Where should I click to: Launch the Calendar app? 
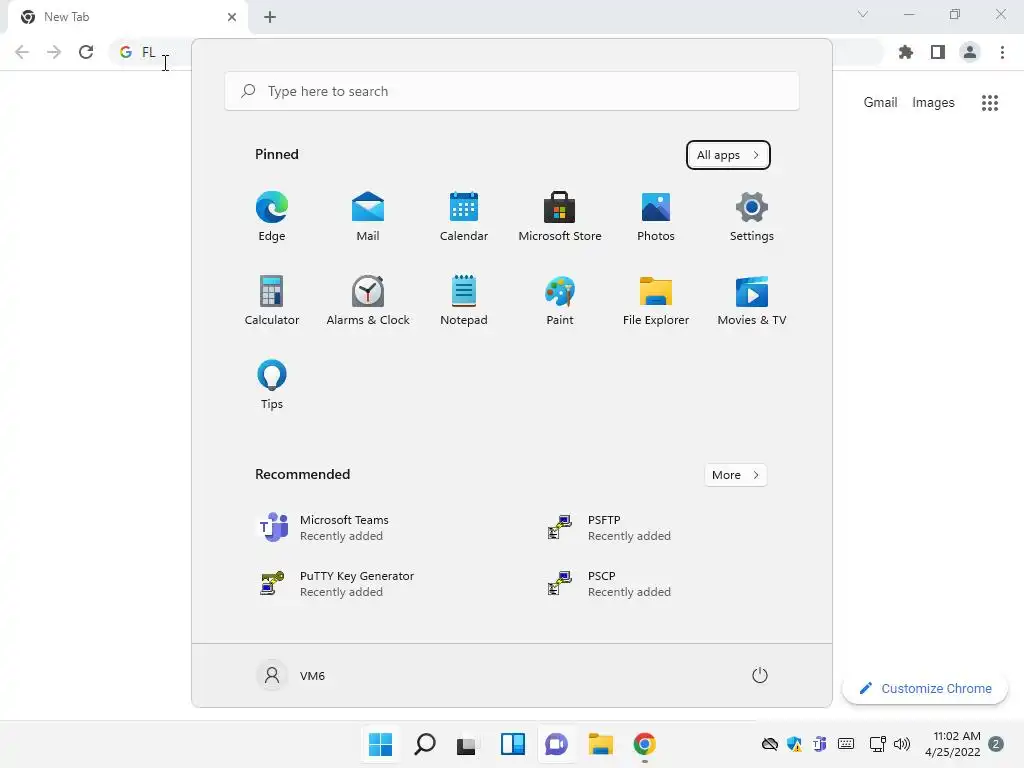coord(464,217)
